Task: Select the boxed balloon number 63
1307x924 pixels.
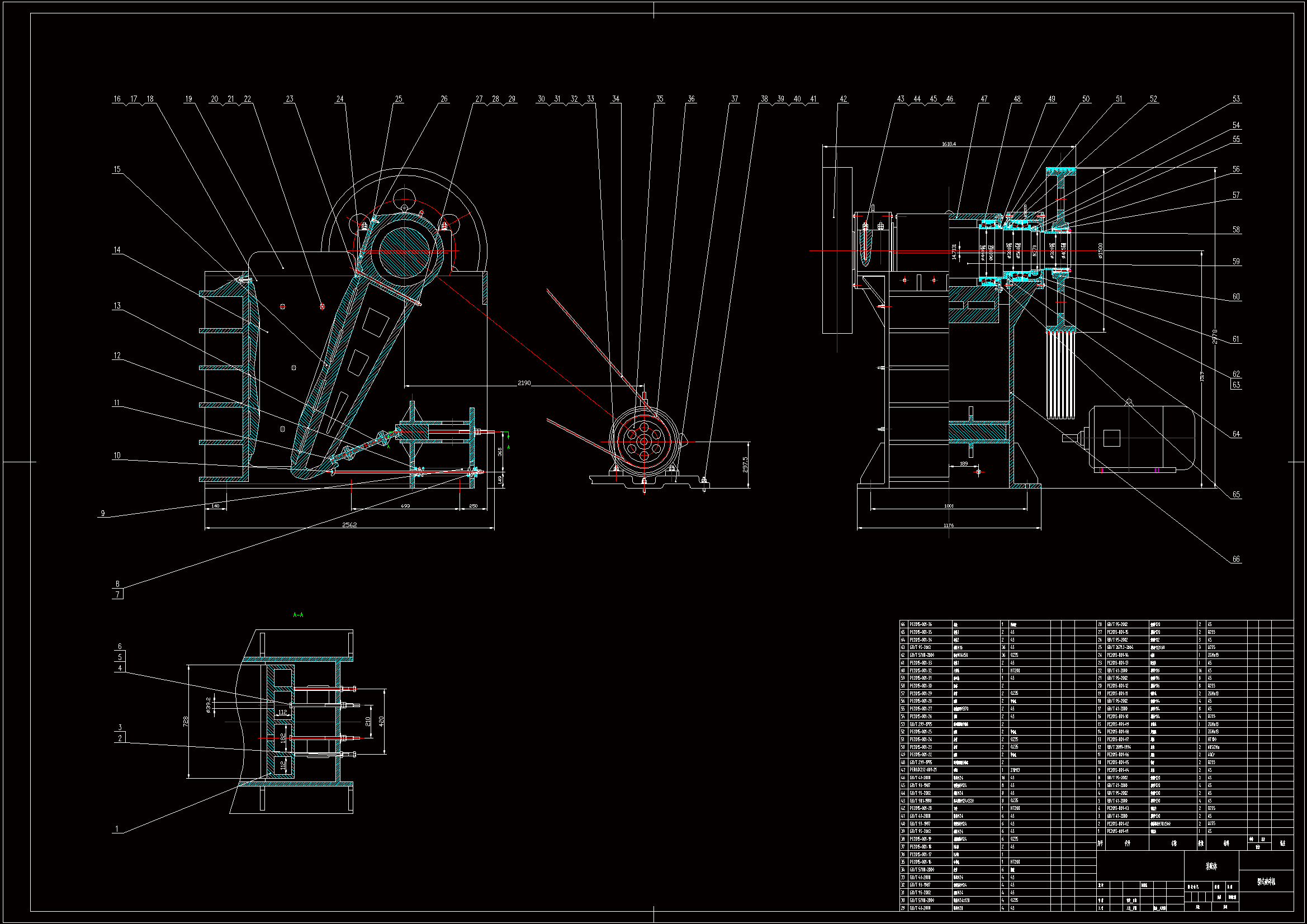Action: (1235, 385)
